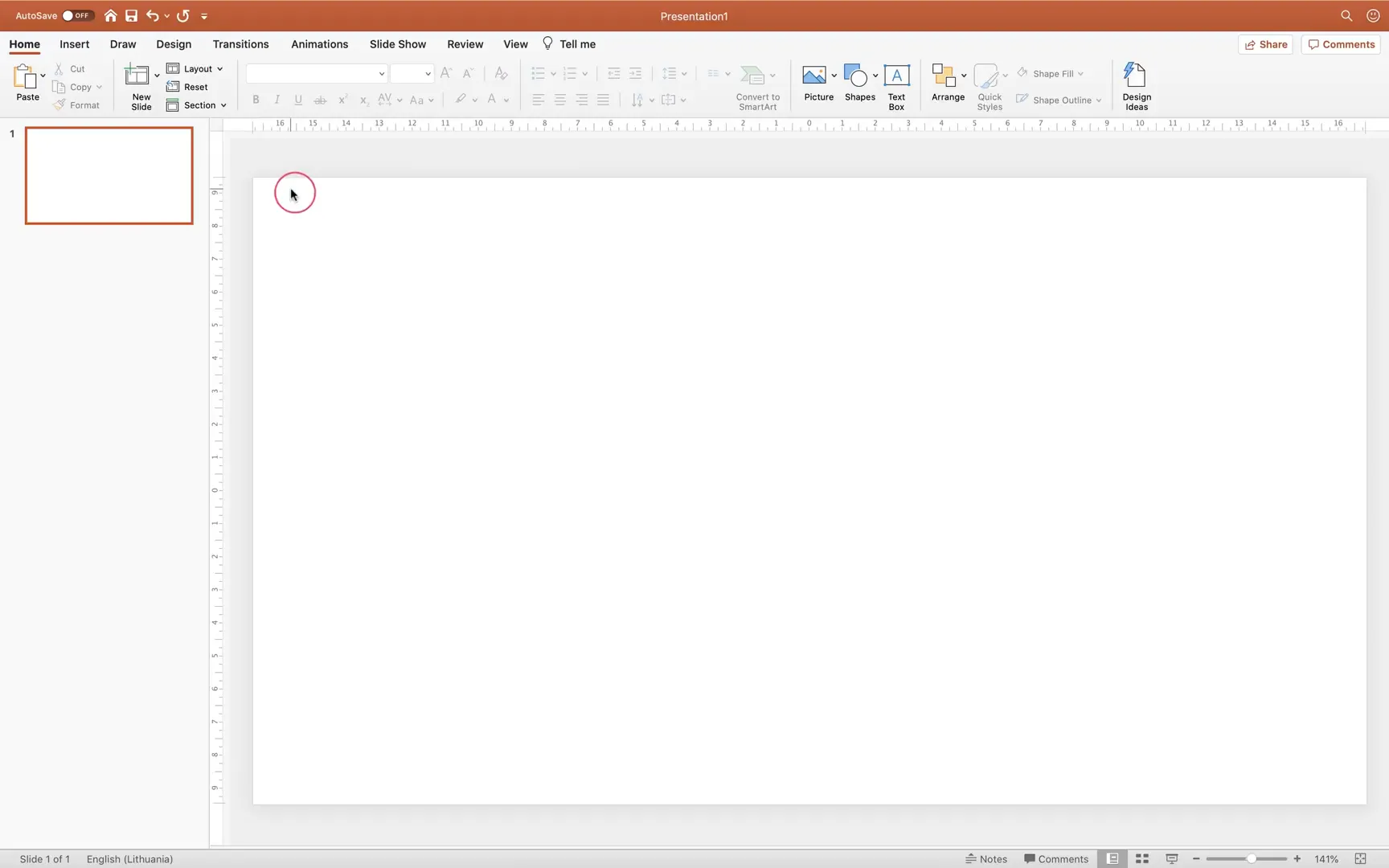Click the Copy button
Screen dimensions: 1389x868
(72, 87)
